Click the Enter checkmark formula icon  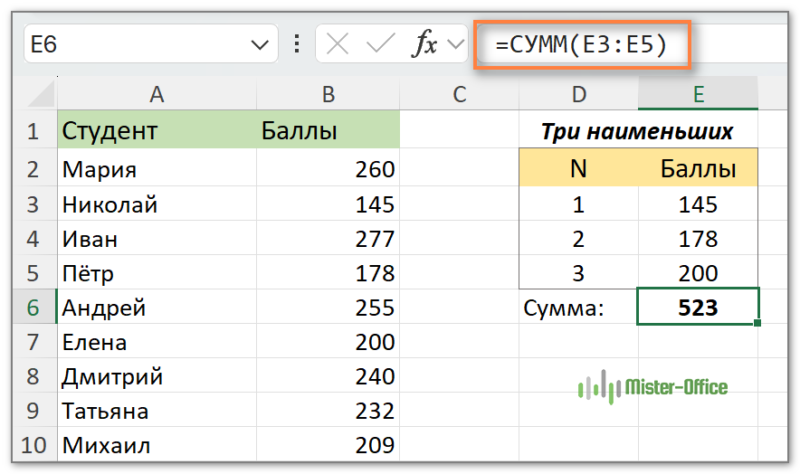pos(379,44)
